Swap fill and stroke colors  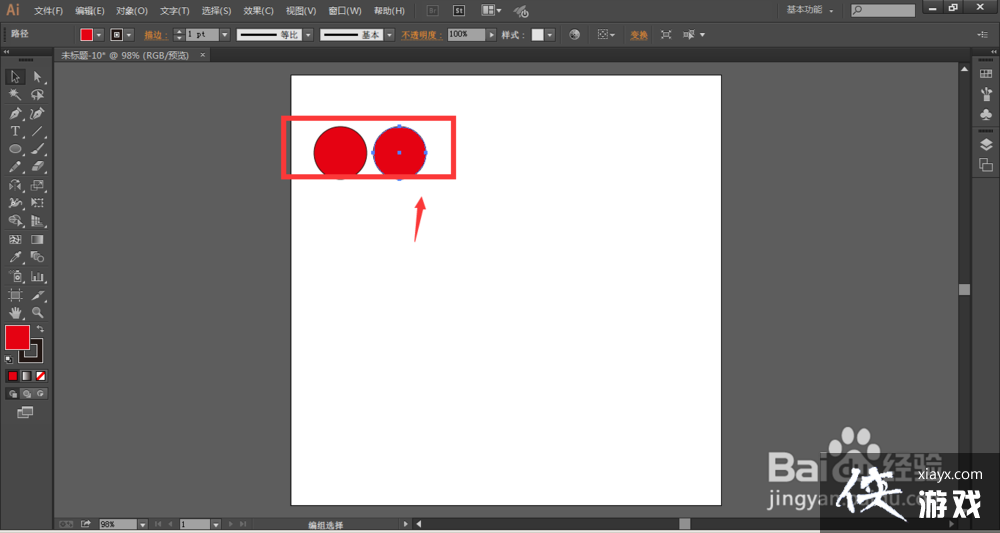pyautogui.click(x=40, y=329)
